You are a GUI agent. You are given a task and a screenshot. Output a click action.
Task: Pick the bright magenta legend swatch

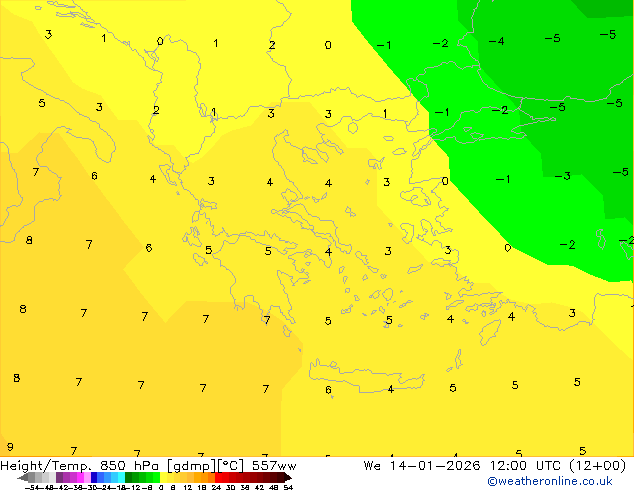click(x=80, y=477)
